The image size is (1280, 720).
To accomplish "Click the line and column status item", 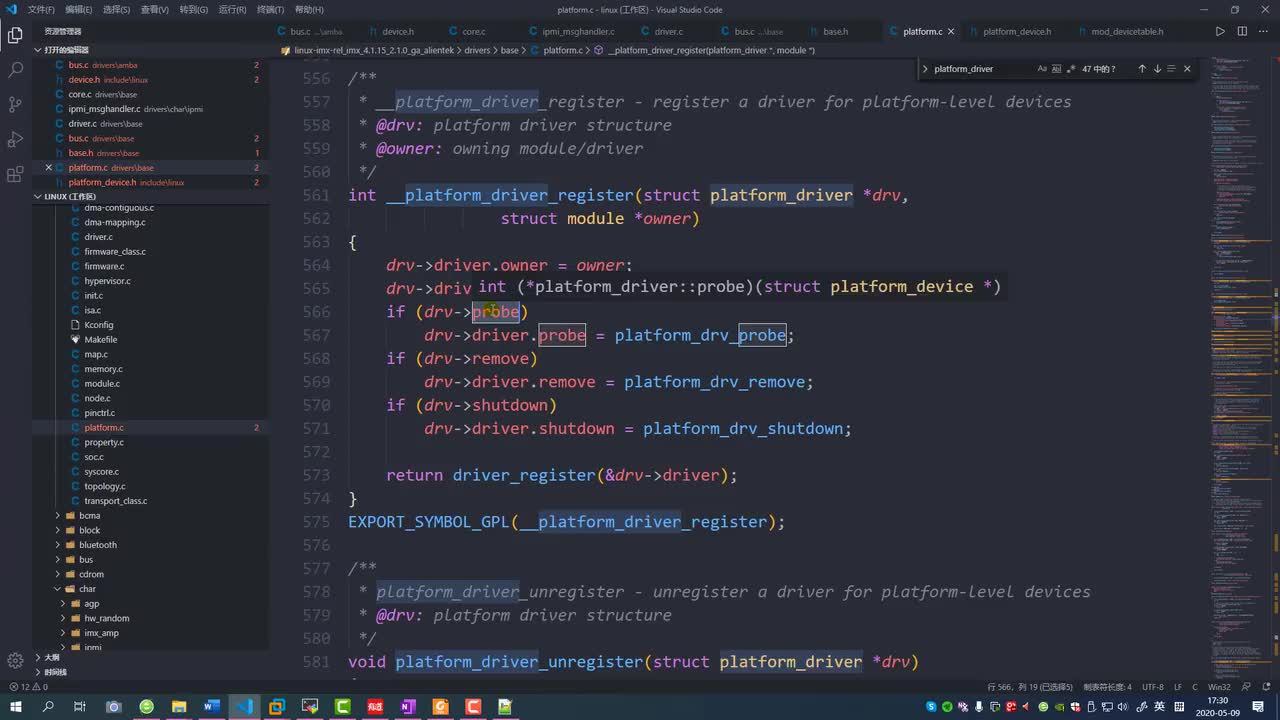I will [1029, 687].
